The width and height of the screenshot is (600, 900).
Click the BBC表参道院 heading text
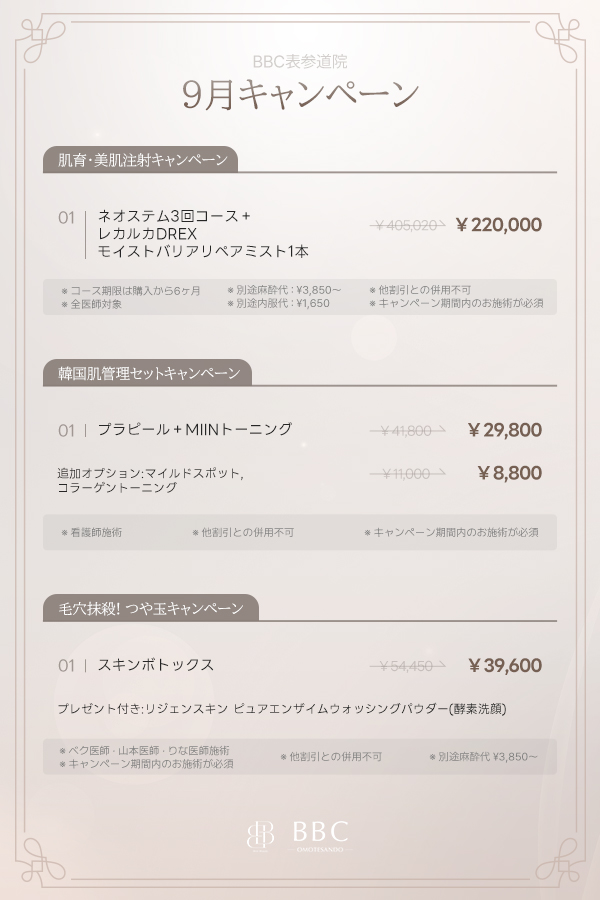(300, 61)
